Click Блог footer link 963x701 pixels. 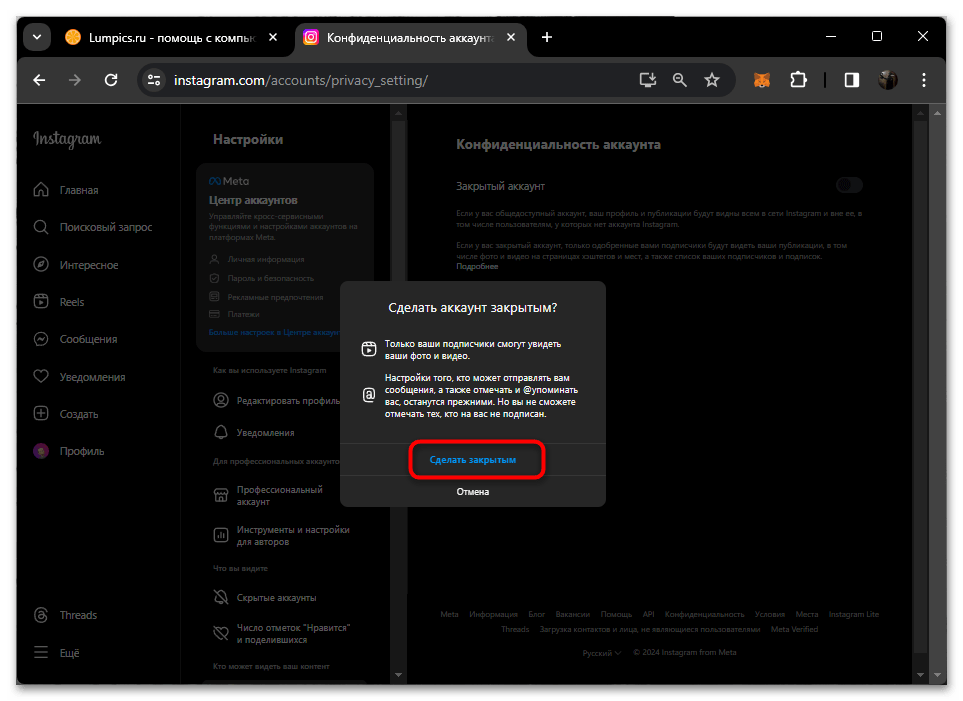point(536,614)
